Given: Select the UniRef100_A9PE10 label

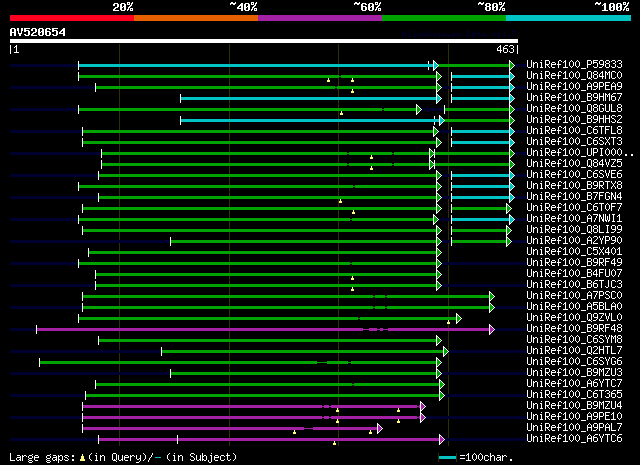Looking at the screenshot, I should (574, 417).
